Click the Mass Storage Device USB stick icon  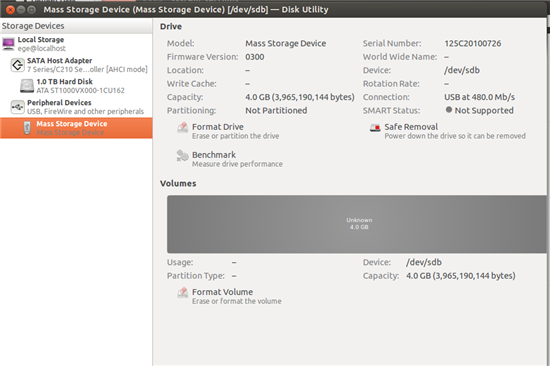tap(27, 128)
